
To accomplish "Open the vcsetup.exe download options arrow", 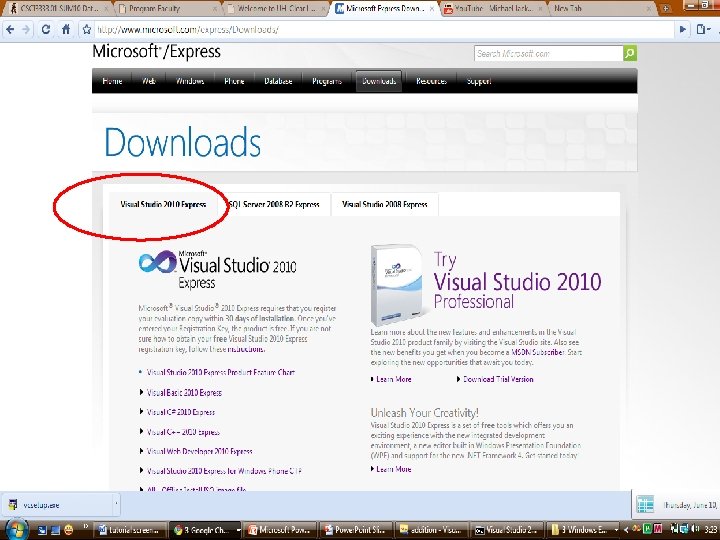I will pos(116,505).
